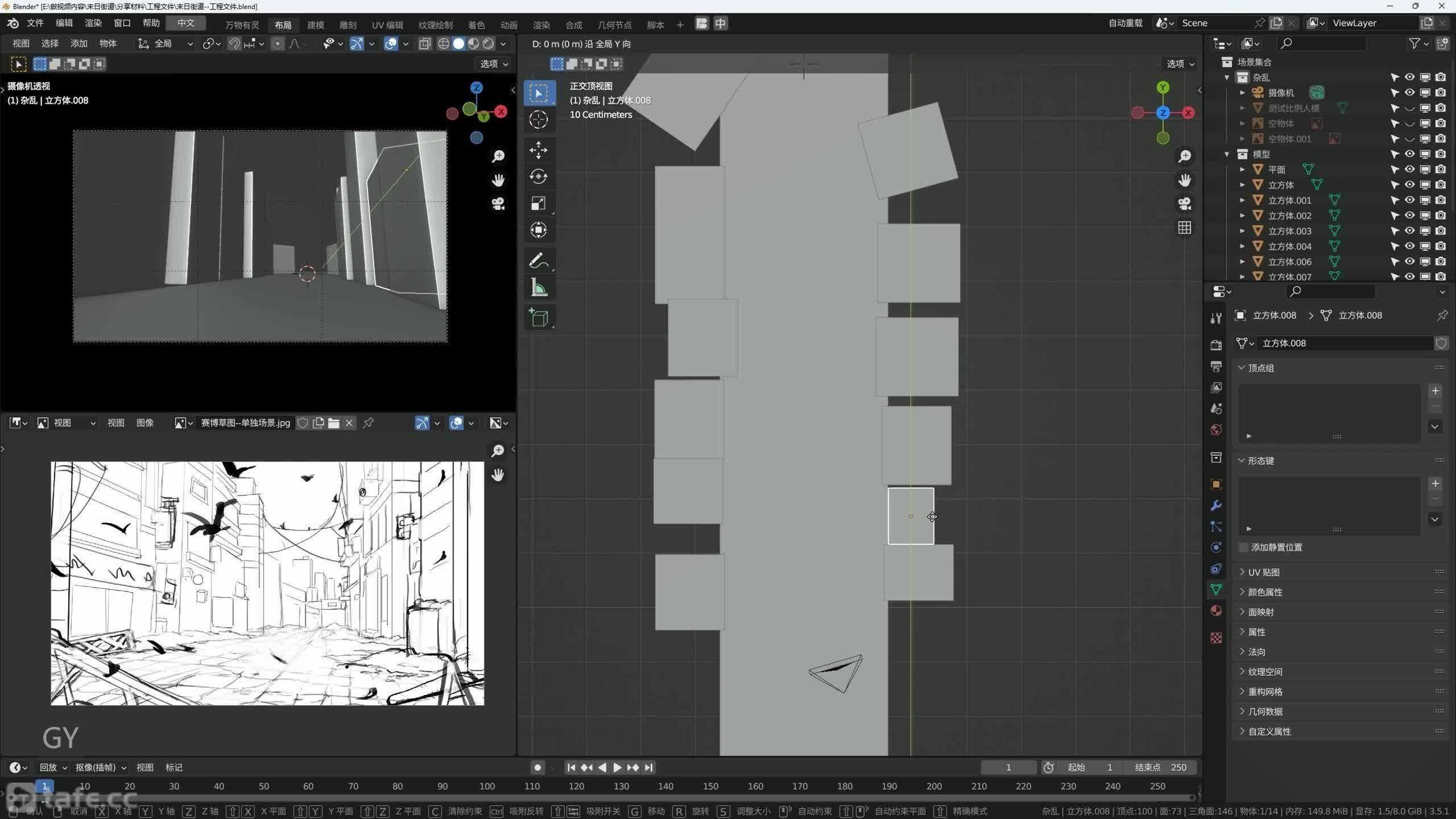Switch to the 建模 workspace tab
Screen dimensions: 1456x819
tap(316, 25)
